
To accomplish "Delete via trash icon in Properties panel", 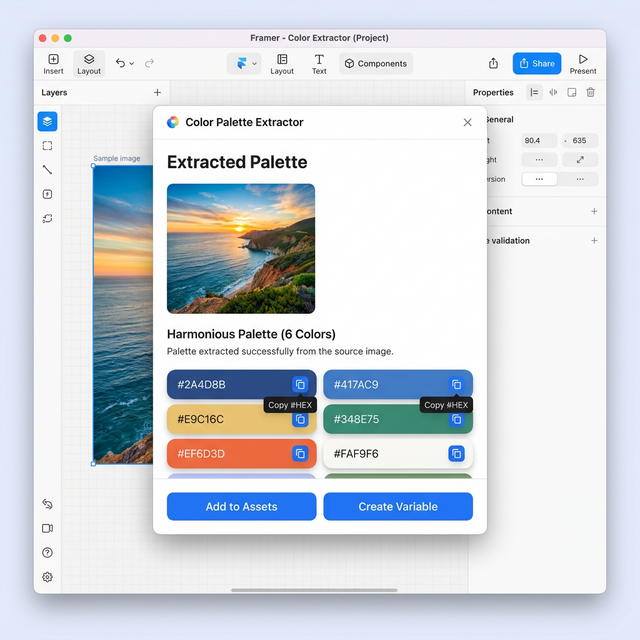I will click(590, 92).
